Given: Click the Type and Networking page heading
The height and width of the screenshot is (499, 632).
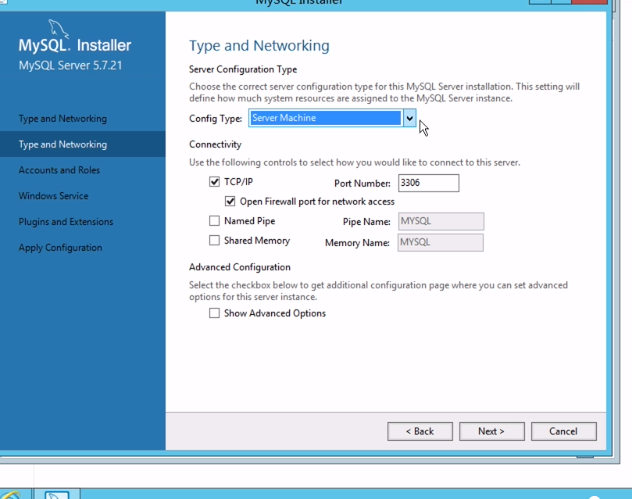Looking at the screenshot, I should pos(259,46).
